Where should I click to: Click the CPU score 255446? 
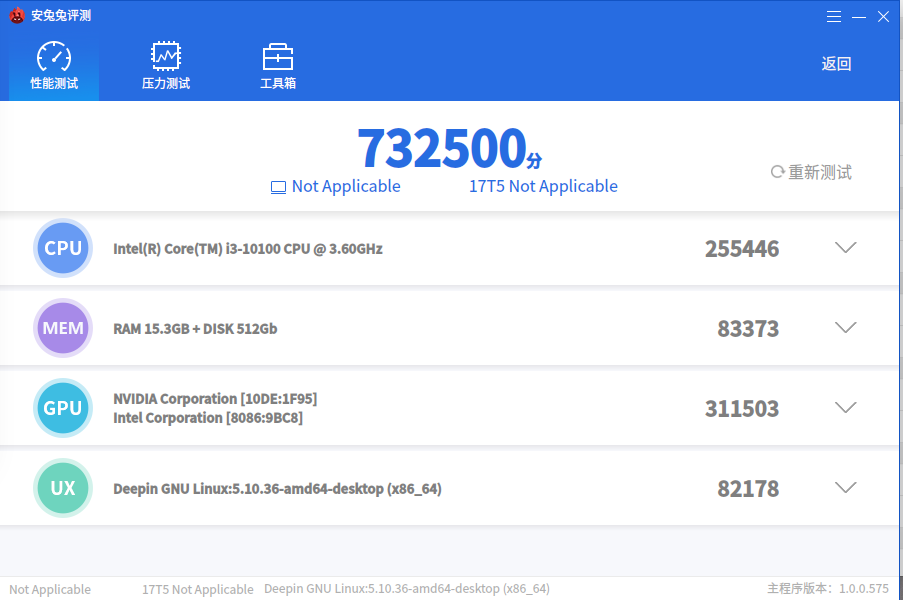click(742, 249)
